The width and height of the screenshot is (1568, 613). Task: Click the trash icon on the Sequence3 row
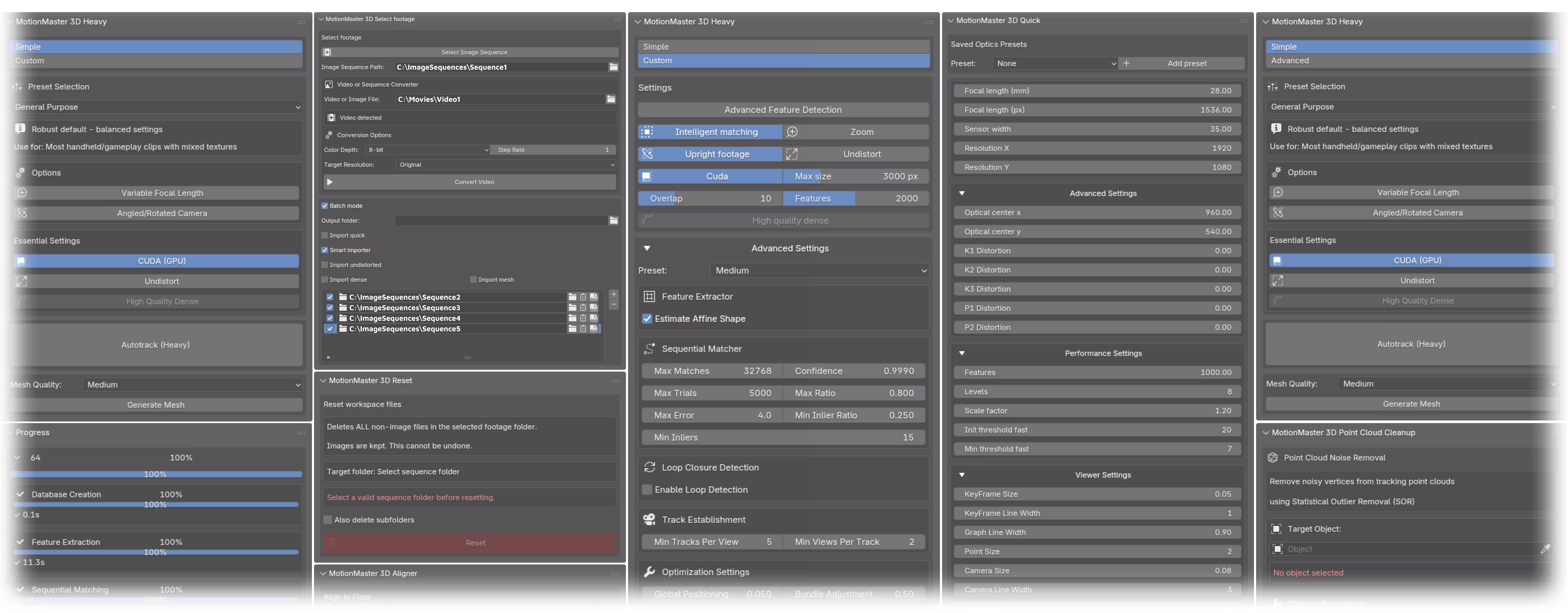click(583, 308)
